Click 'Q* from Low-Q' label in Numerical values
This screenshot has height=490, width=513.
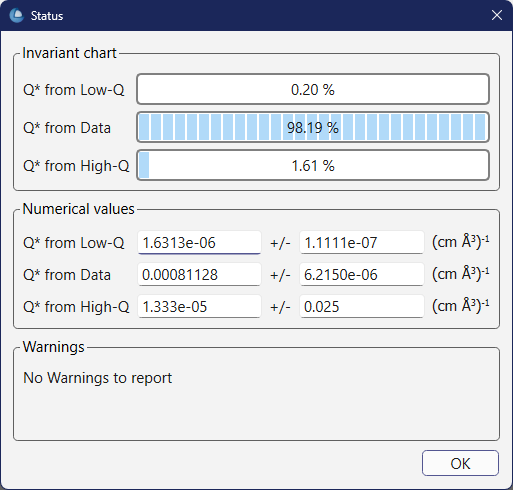click(74, 243)
